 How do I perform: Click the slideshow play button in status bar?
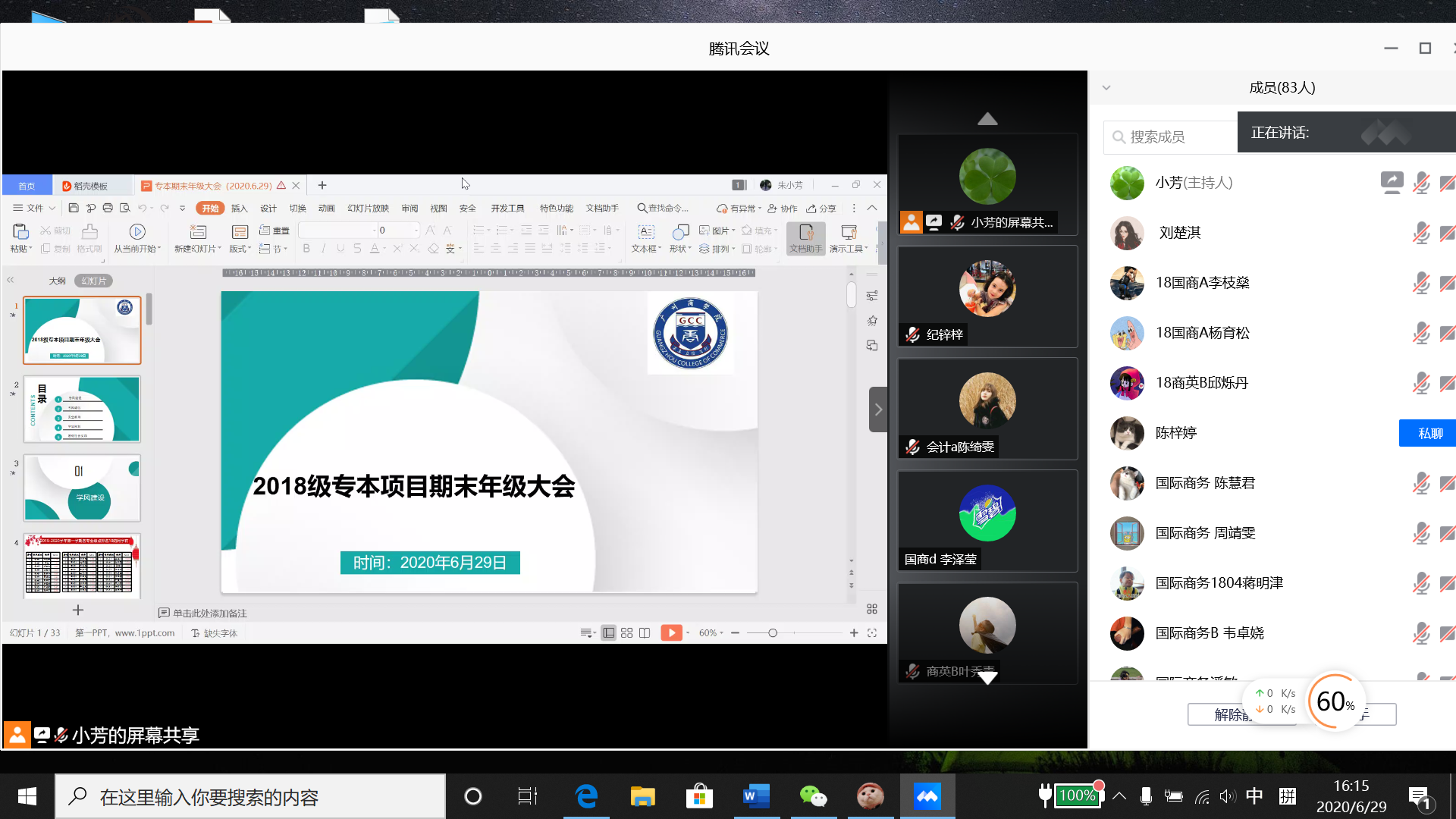[671, 633]
